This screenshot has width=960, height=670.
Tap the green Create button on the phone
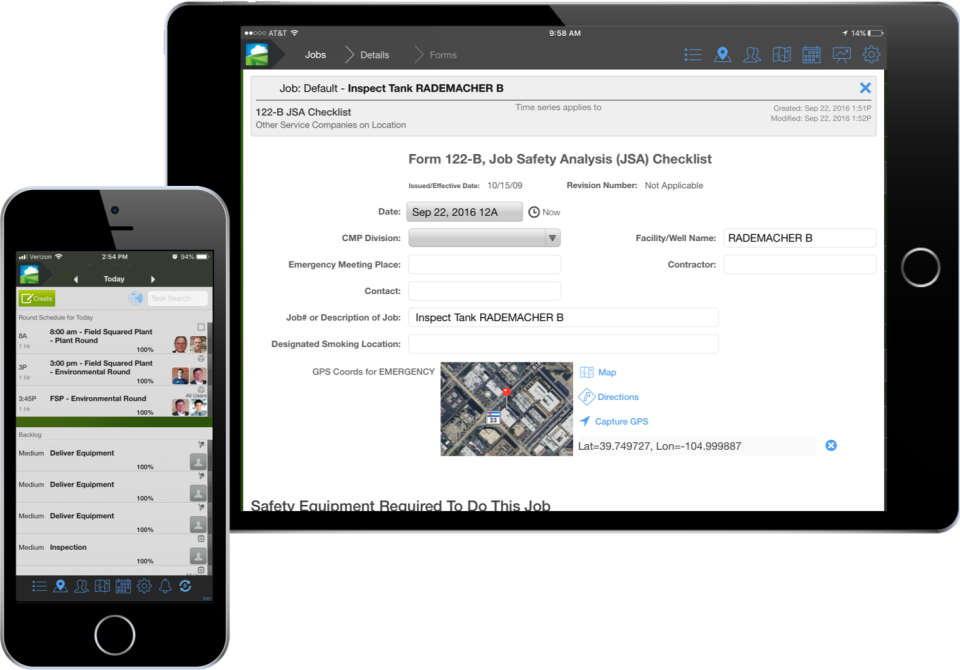[37, 297]
